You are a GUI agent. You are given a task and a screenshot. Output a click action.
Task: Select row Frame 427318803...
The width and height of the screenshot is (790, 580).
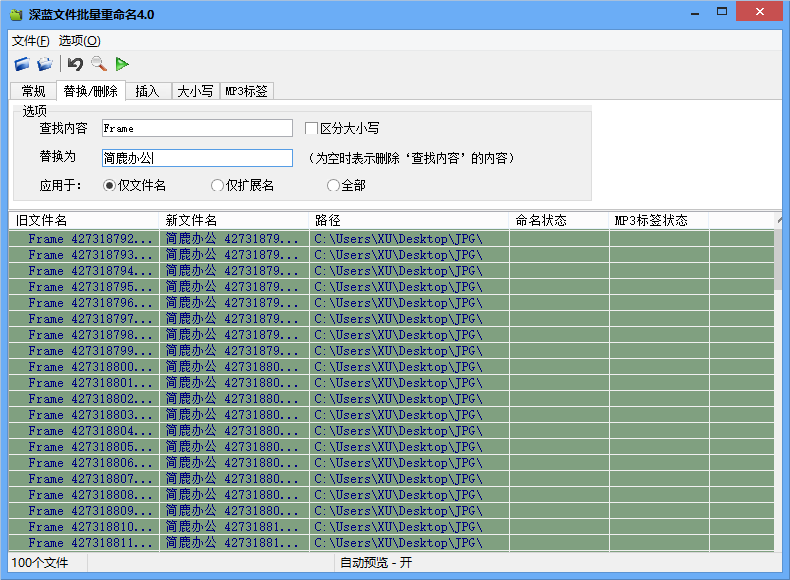391,415
